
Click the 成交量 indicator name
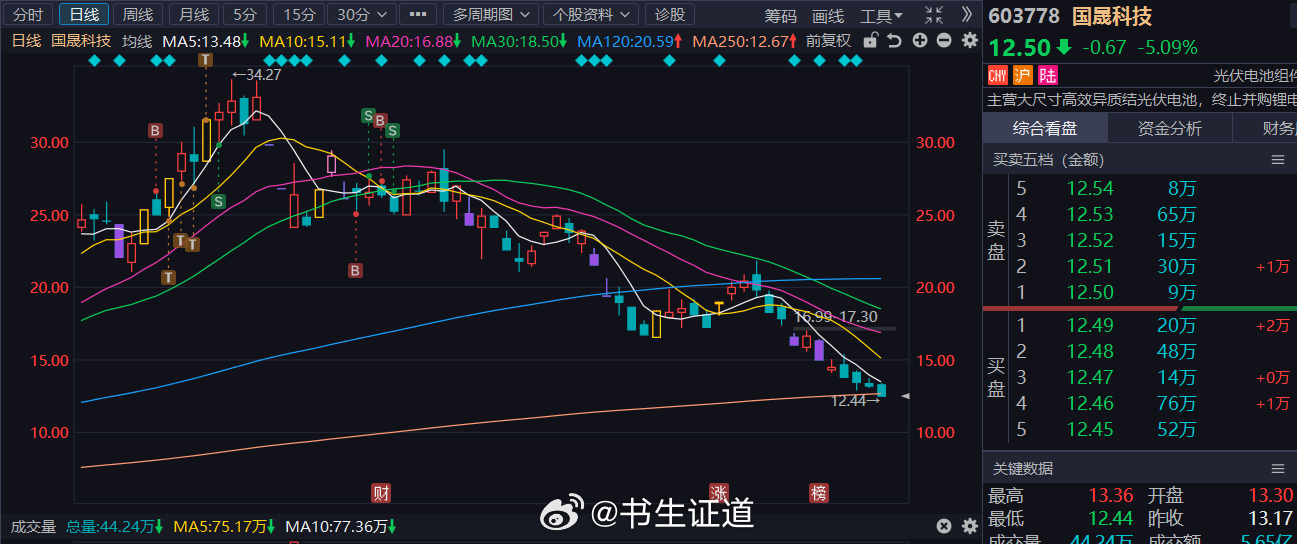tap(32, 526)
